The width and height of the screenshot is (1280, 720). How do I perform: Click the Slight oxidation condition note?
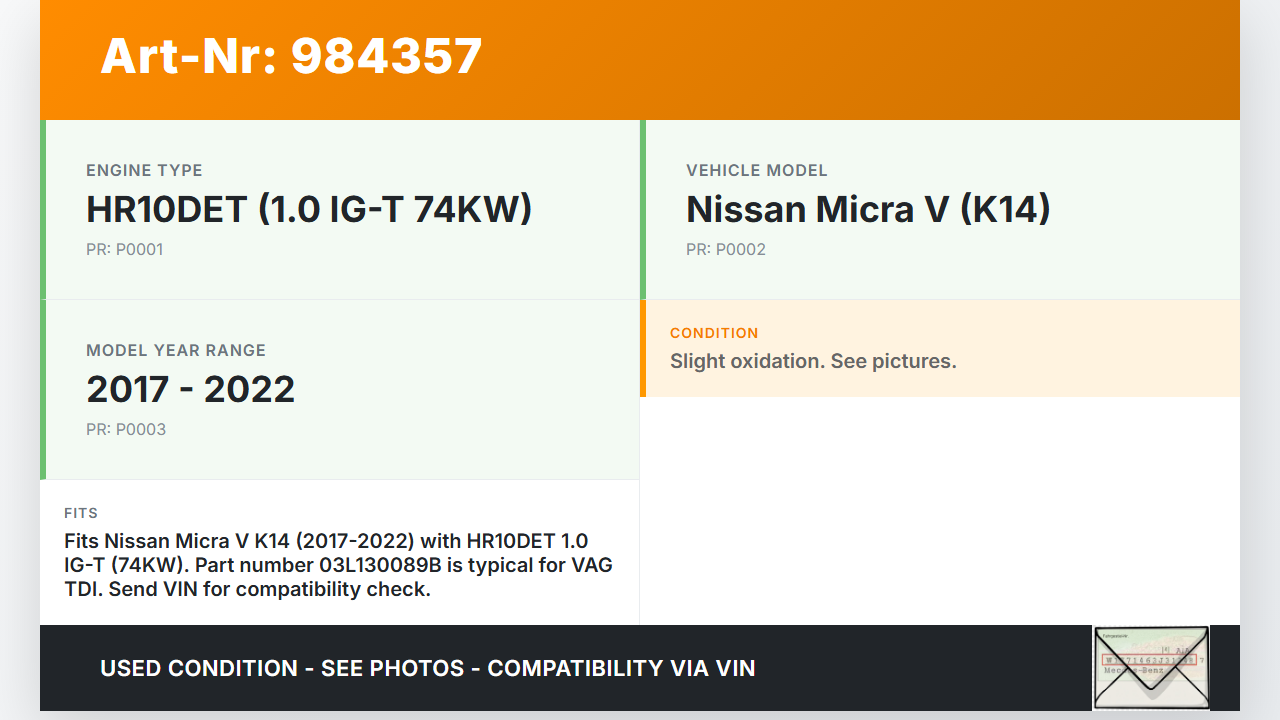[813, 361]
